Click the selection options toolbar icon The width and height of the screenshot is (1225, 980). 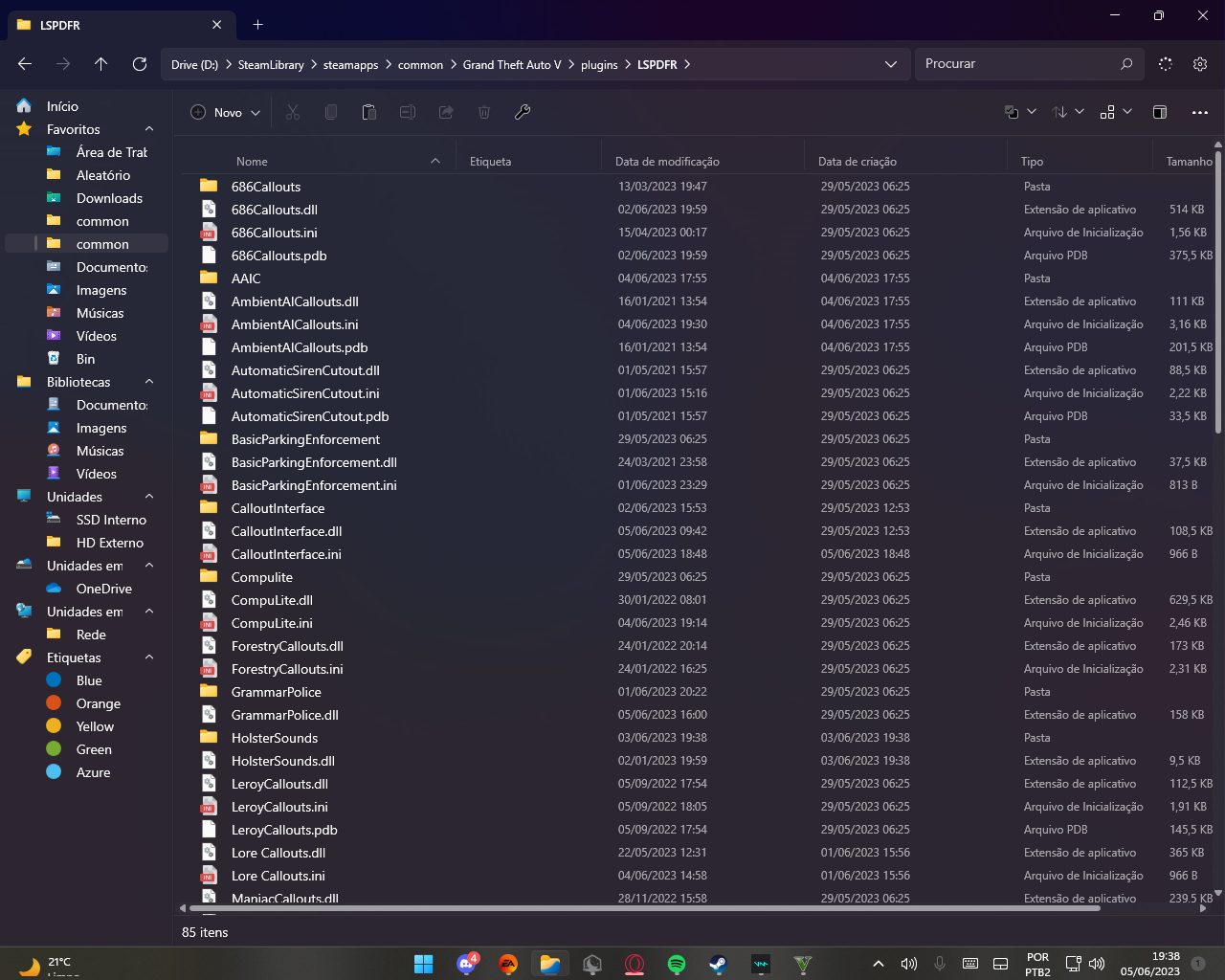1012,112
